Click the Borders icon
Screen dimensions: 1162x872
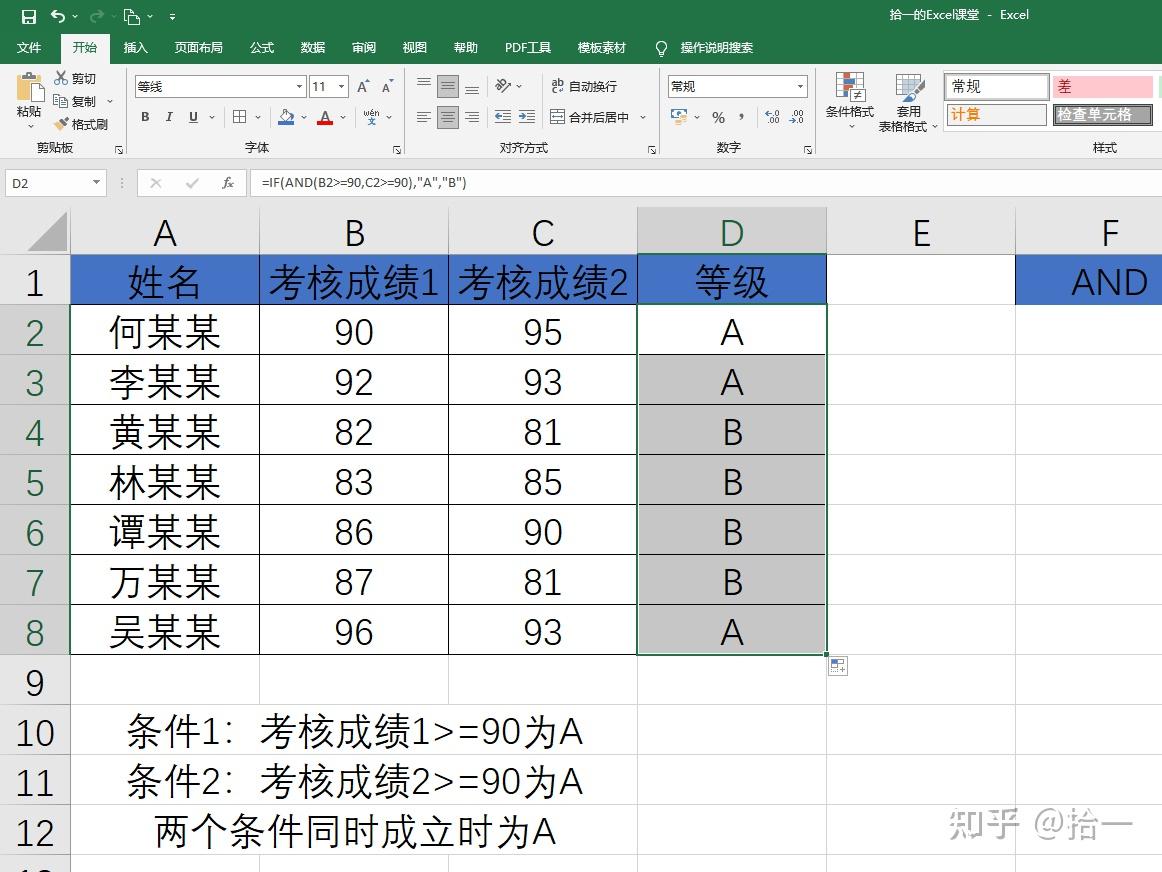[x=239, y=116]
